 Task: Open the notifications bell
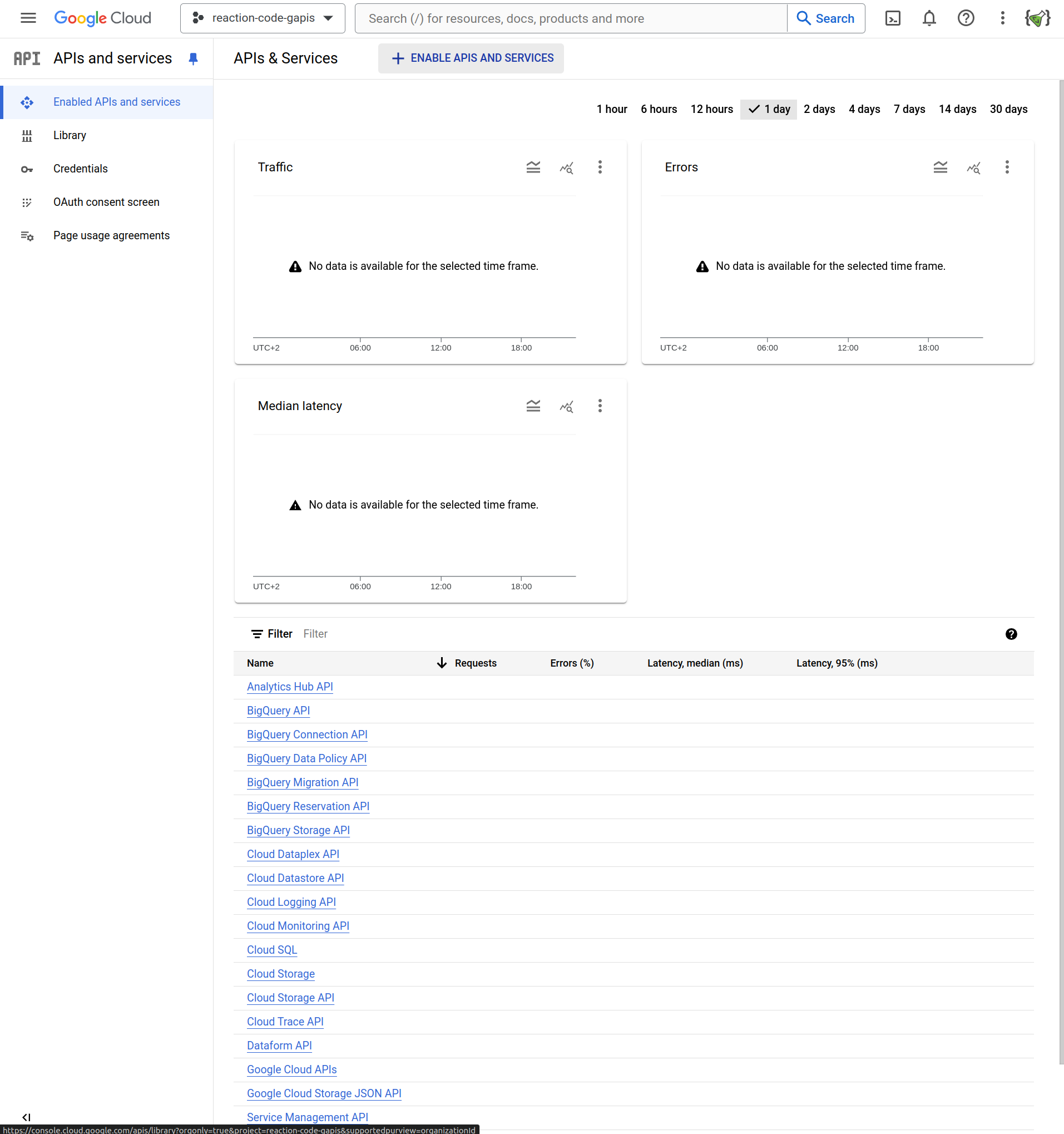[x=929, y=18]
